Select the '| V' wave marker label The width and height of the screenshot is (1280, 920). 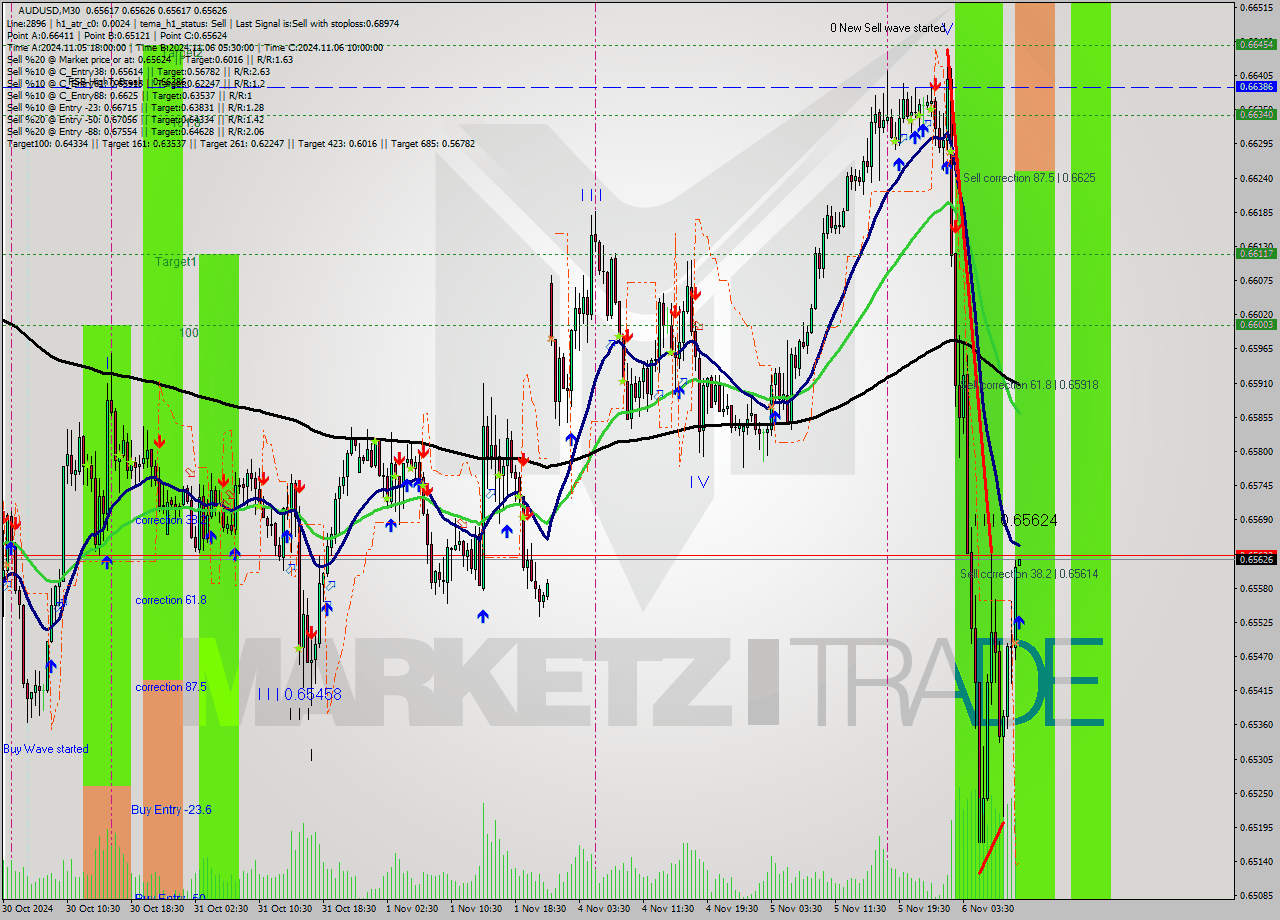699,482
